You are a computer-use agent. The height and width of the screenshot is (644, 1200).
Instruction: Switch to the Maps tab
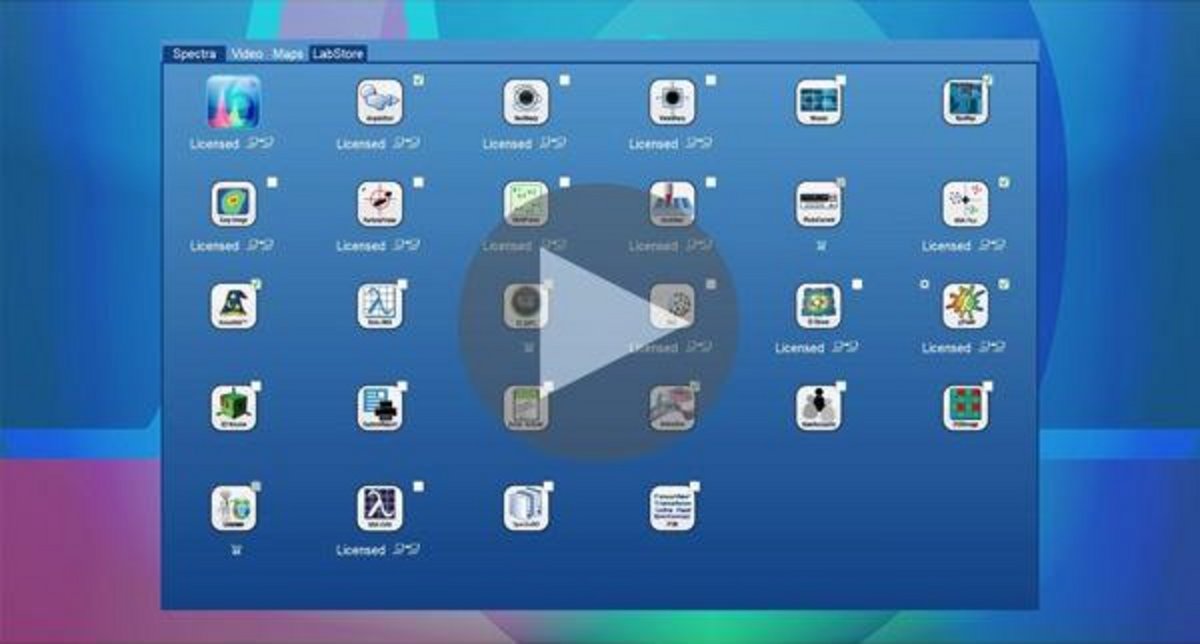[x=288, y=54]
